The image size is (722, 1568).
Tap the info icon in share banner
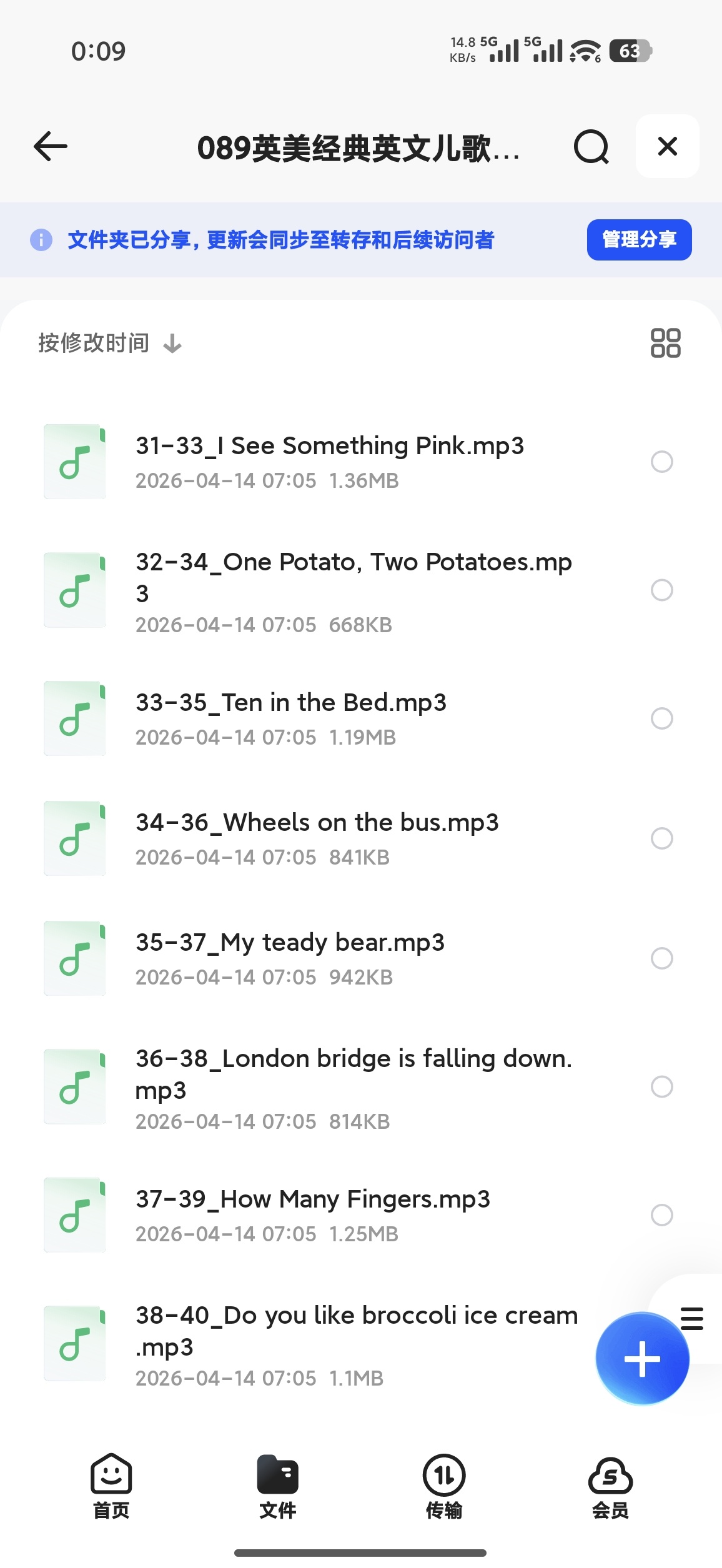[41, 240]
